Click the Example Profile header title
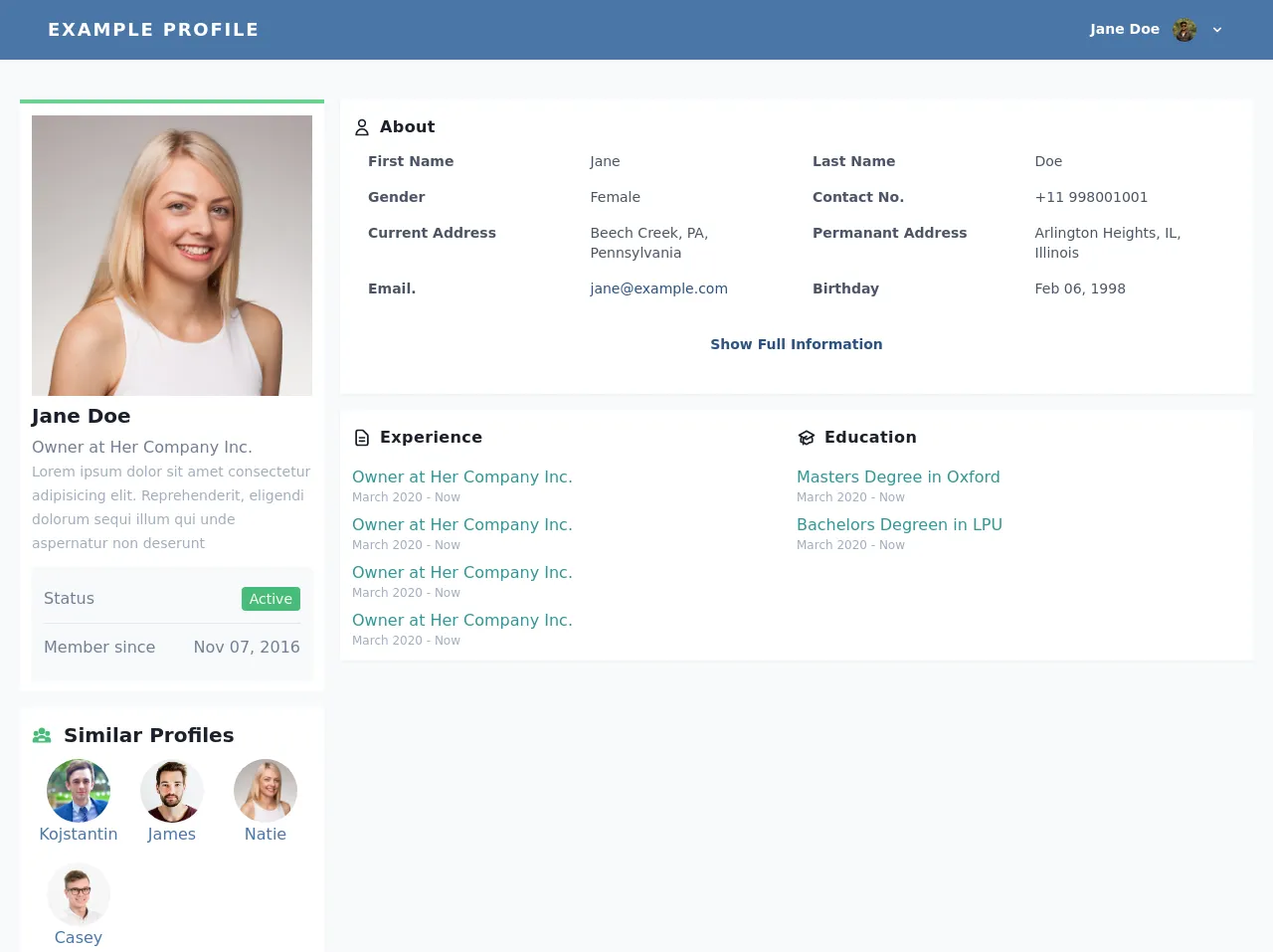This screenshot has width=1273, height=952. tap(153, 30)
